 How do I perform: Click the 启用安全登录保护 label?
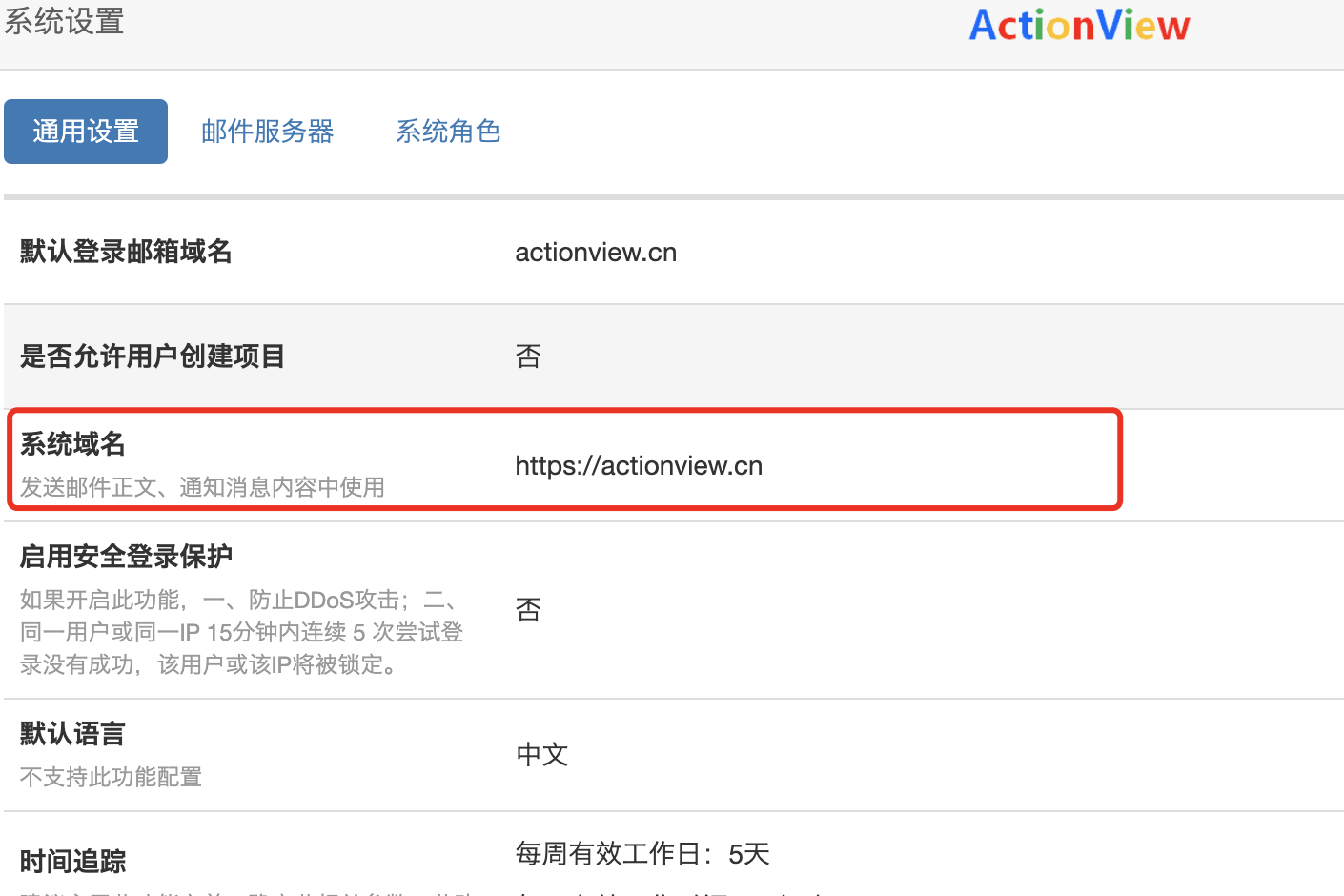(x=126, y=555)
